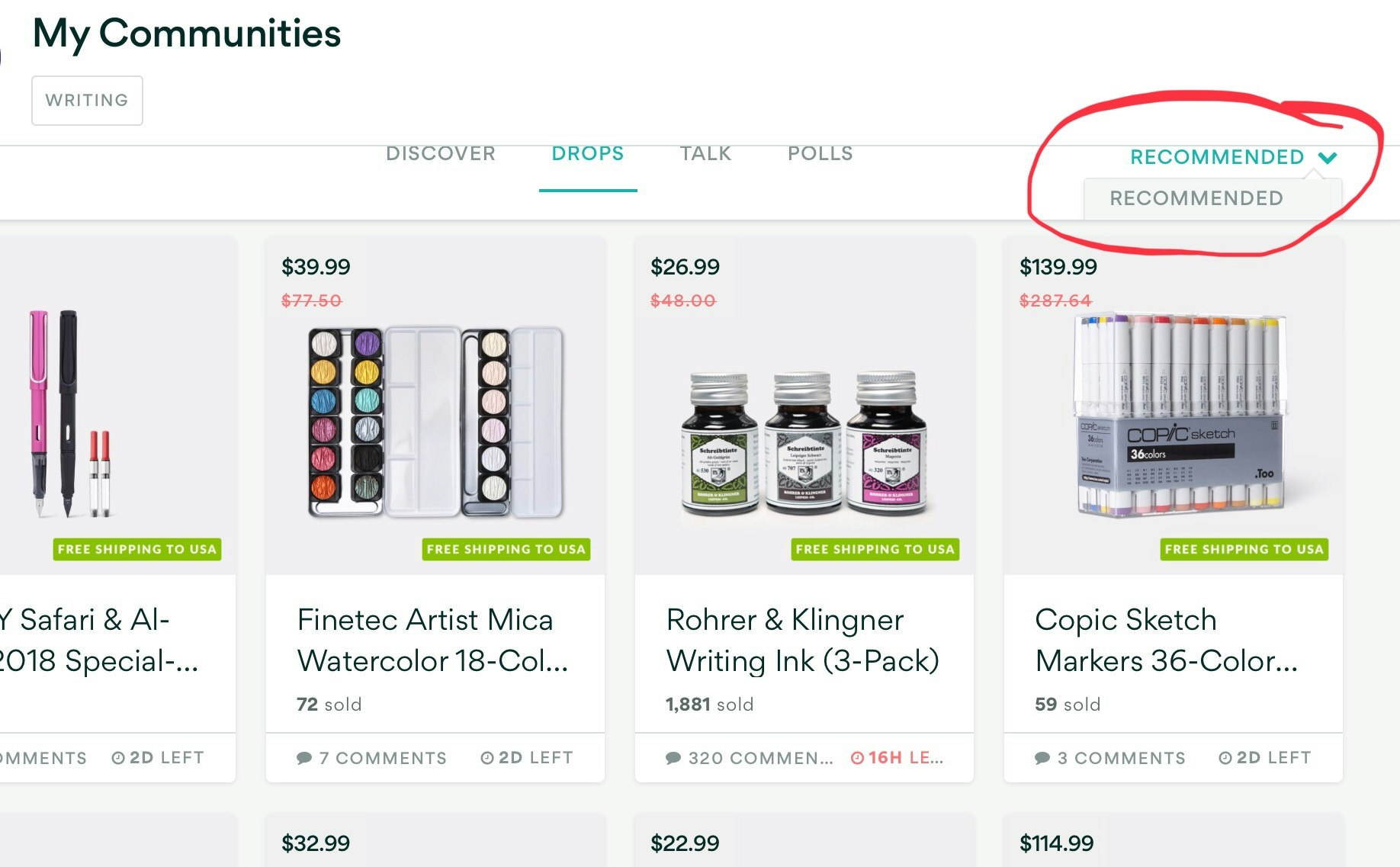Click the red clock icon on Rohrer ink
This screenshot has height=867, width=1400.
(858, 758)
